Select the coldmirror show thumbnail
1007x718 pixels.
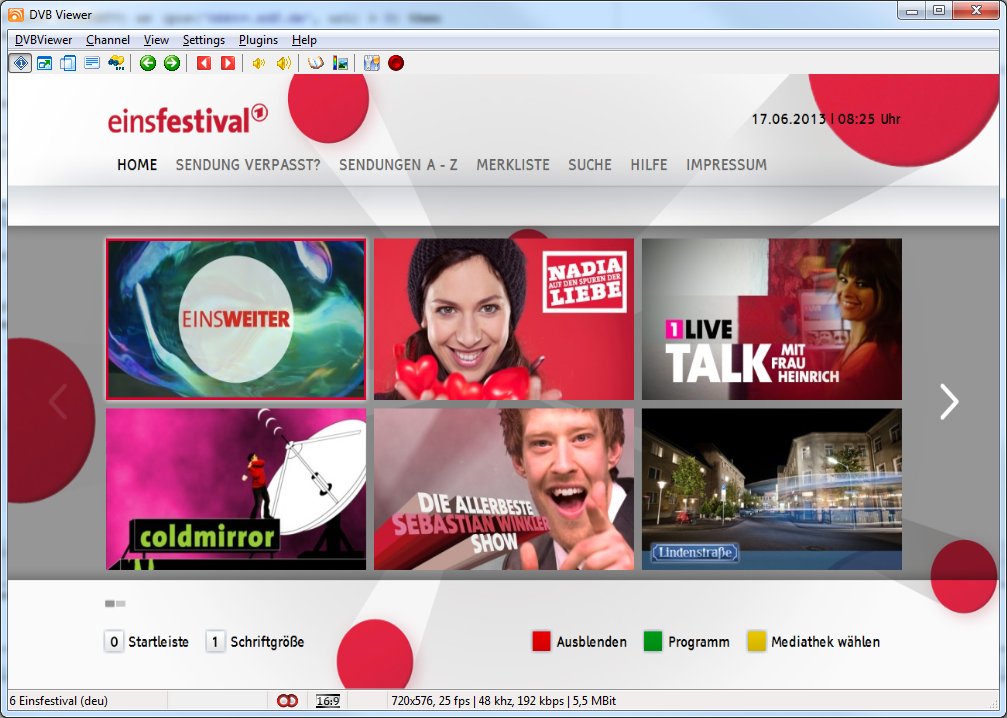[x=236, y=489]
